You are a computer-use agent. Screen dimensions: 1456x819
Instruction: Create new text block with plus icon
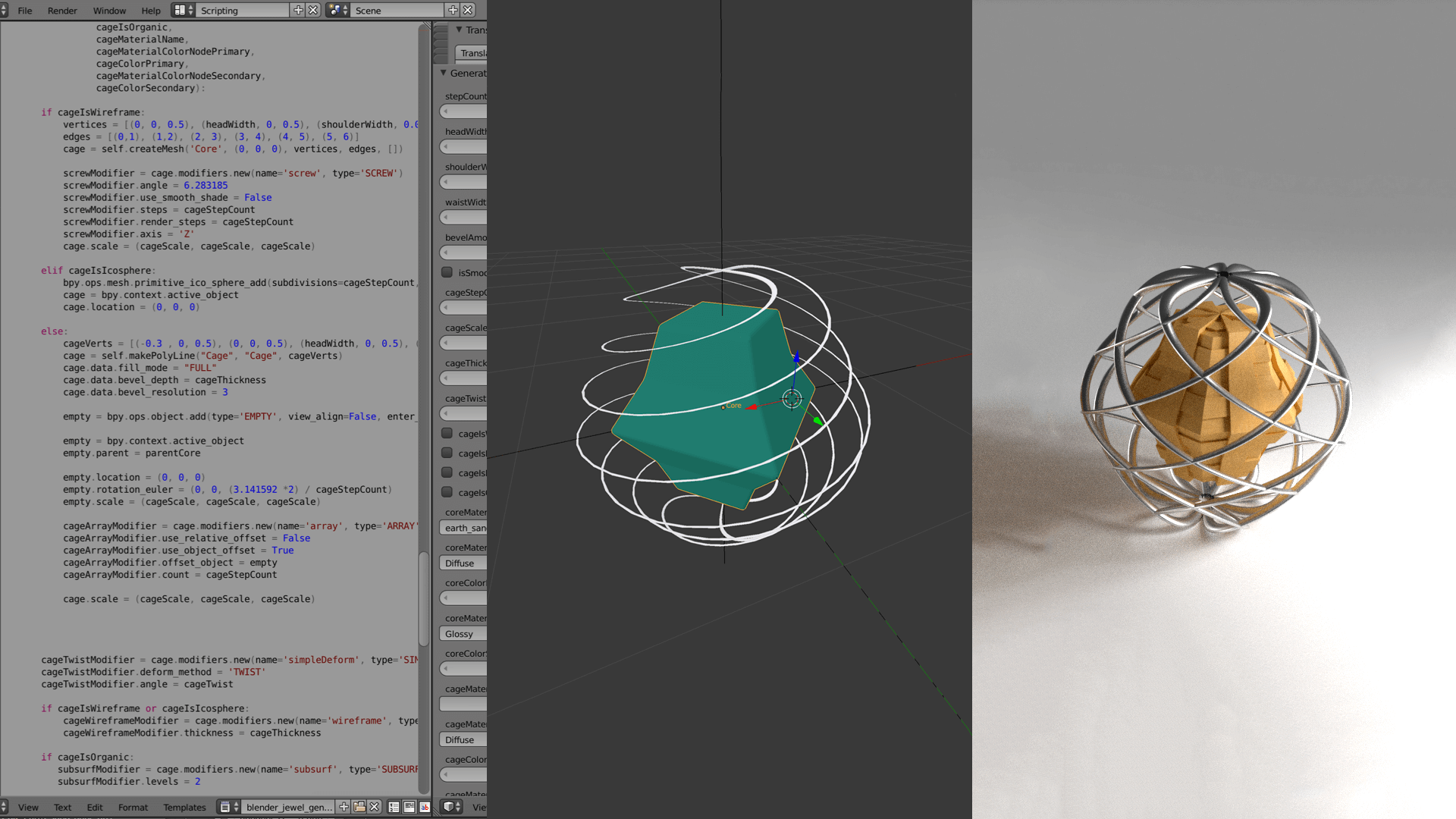(344, 807)
